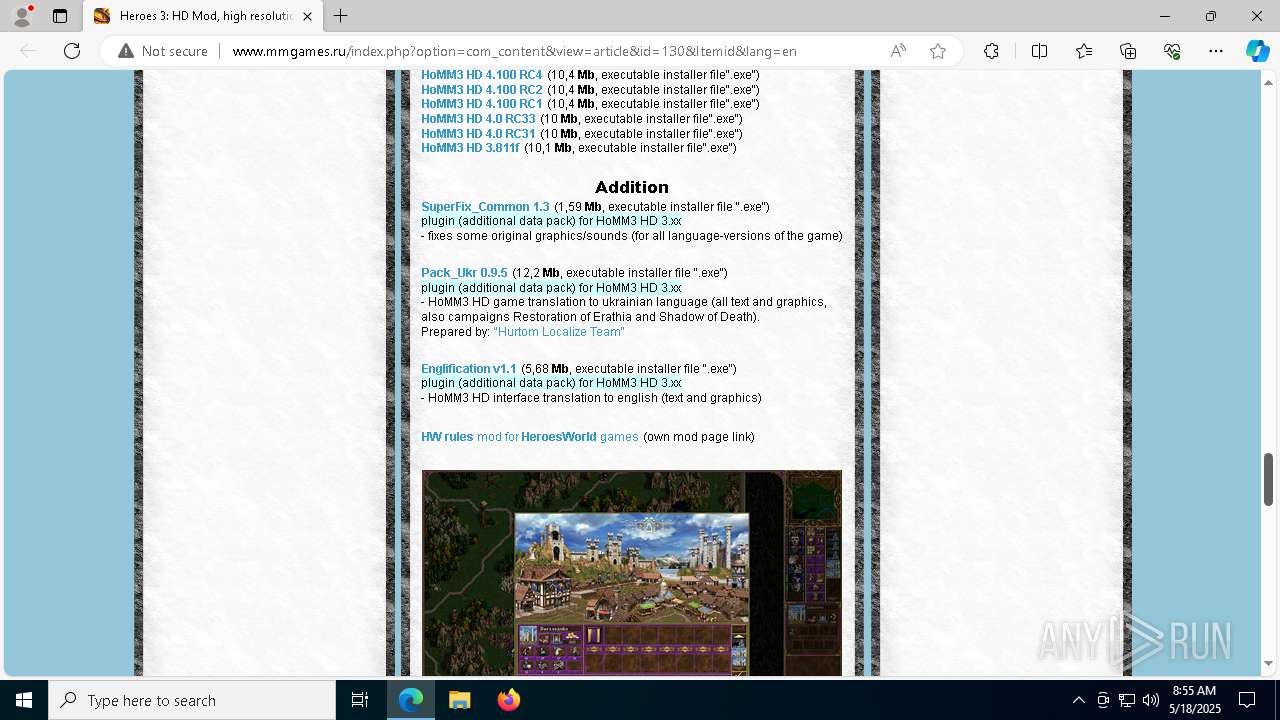Open the Browser essentials heart icon
Viewport: 1280px width, 720px height.
click(x=1172, y=51)
